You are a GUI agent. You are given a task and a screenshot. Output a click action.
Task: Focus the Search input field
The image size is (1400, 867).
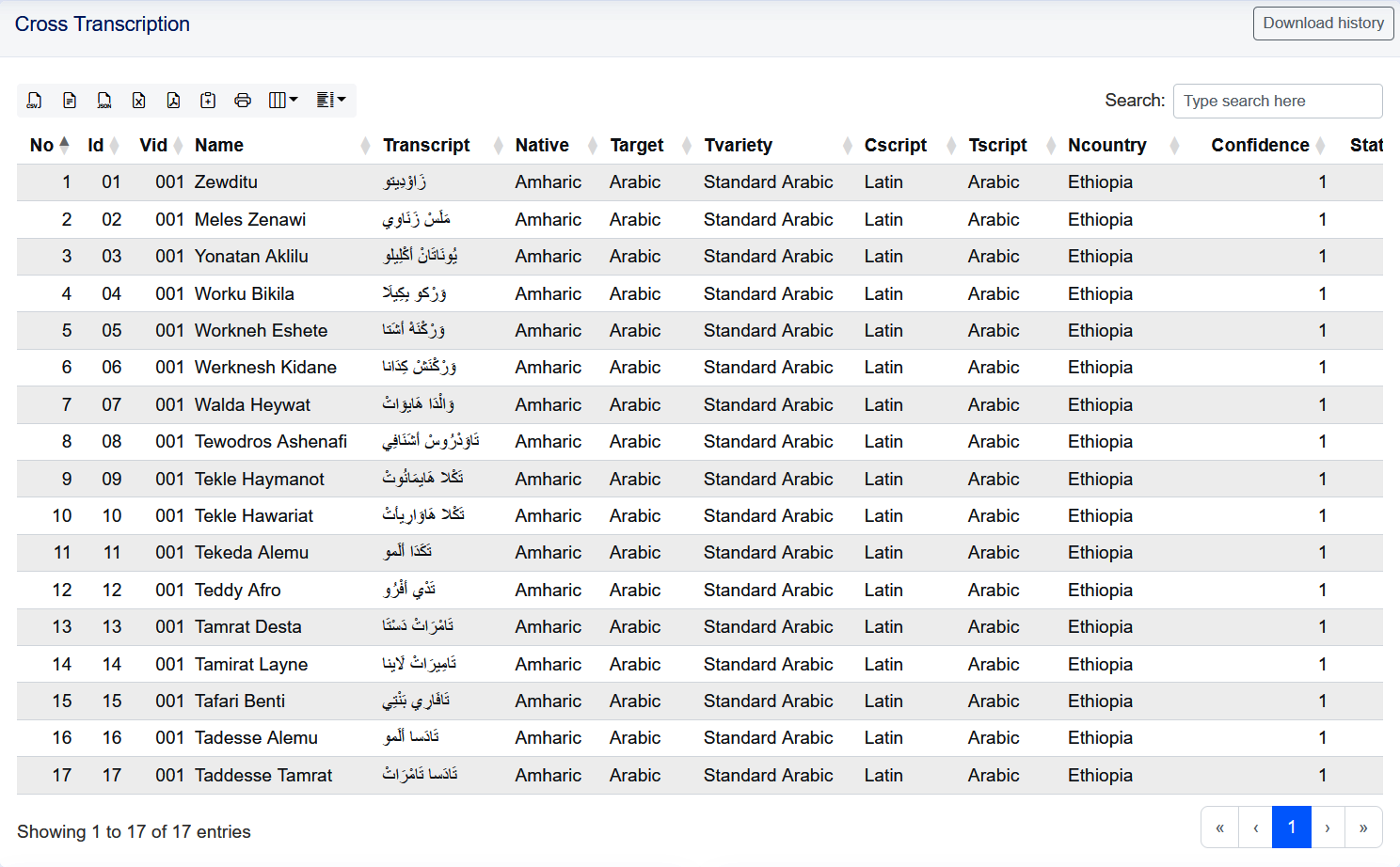1278,101
